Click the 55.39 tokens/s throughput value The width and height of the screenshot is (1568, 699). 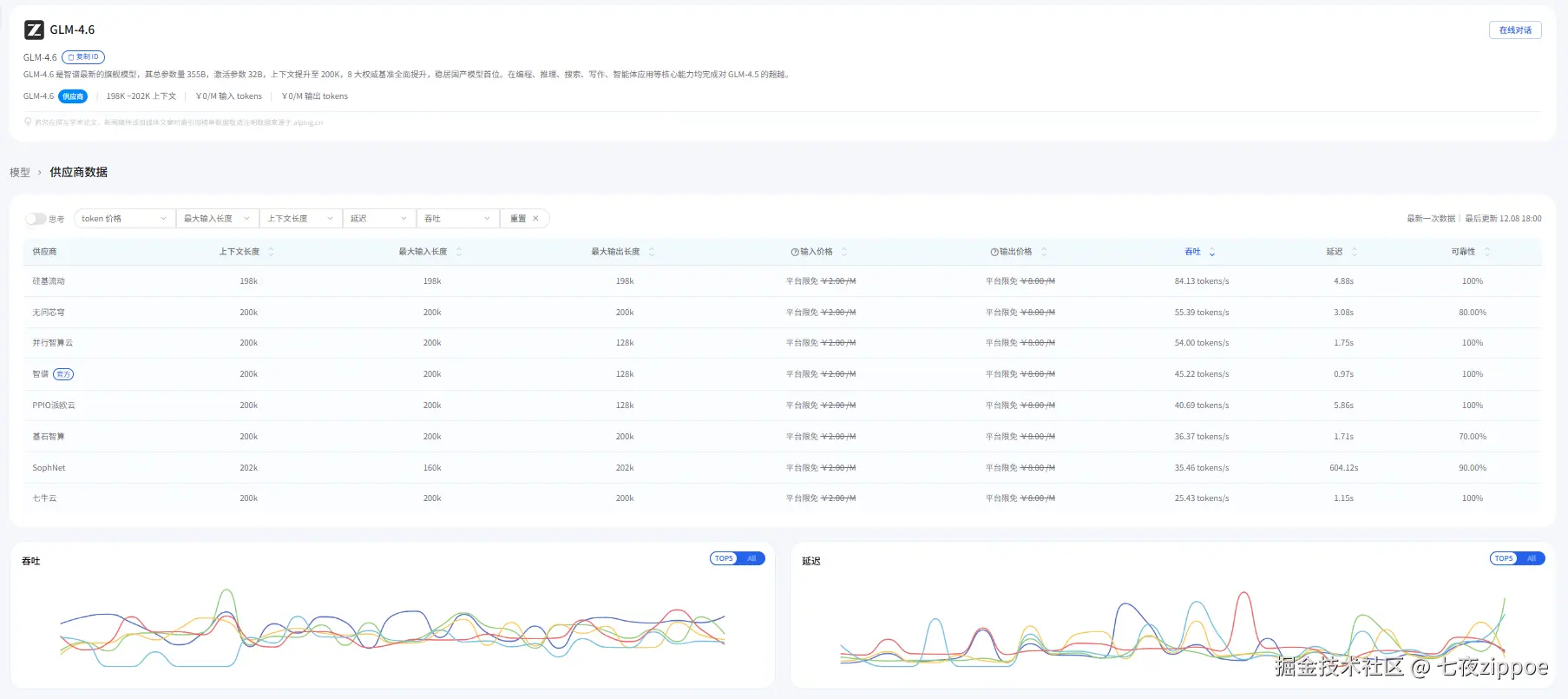(x=1202, y=313)
